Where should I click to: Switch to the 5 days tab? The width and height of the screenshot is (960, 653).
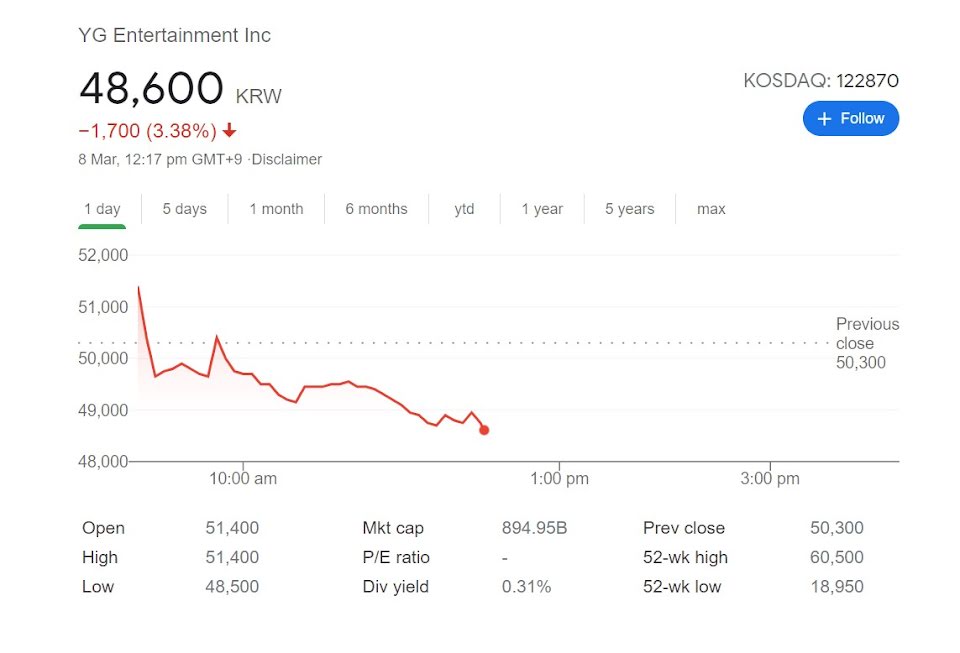pos(184,209)
